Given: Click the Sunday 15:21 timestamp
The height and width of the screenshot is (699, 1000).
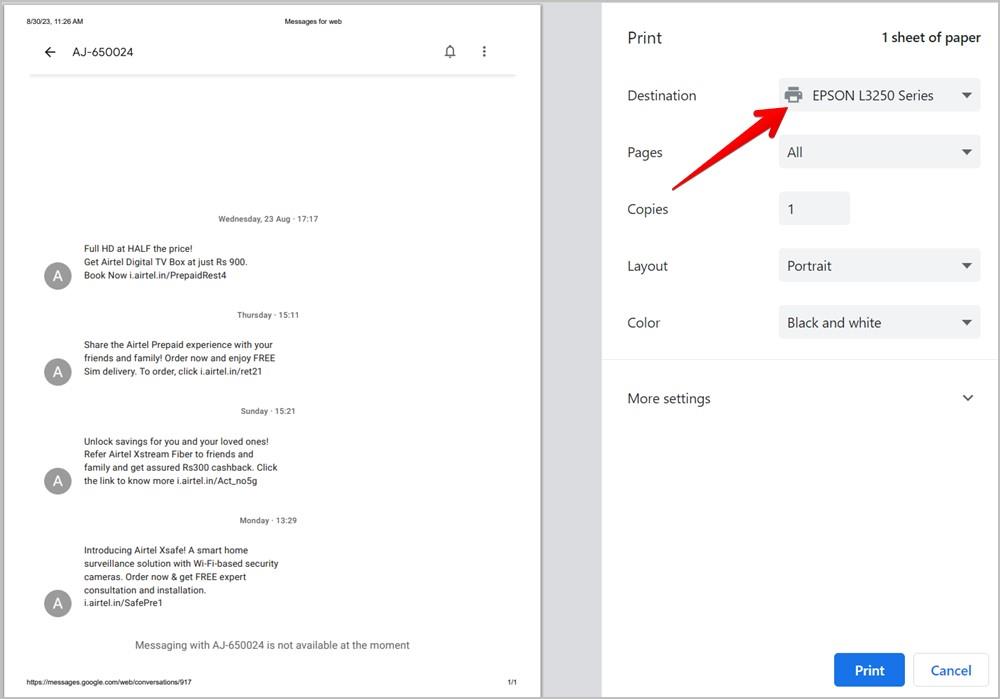Looking at the screenshot, I should pos(268,411).
